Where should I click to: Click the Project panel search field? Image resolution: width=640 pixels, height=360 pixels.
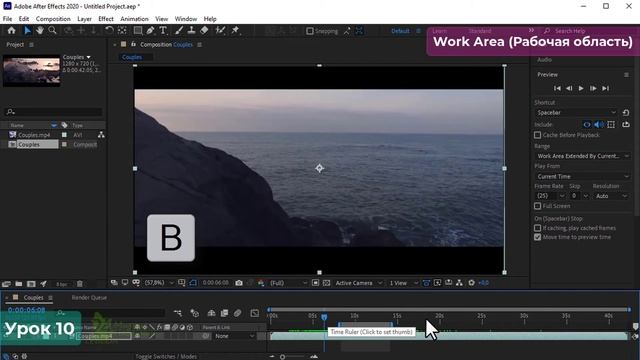(54, 111)
